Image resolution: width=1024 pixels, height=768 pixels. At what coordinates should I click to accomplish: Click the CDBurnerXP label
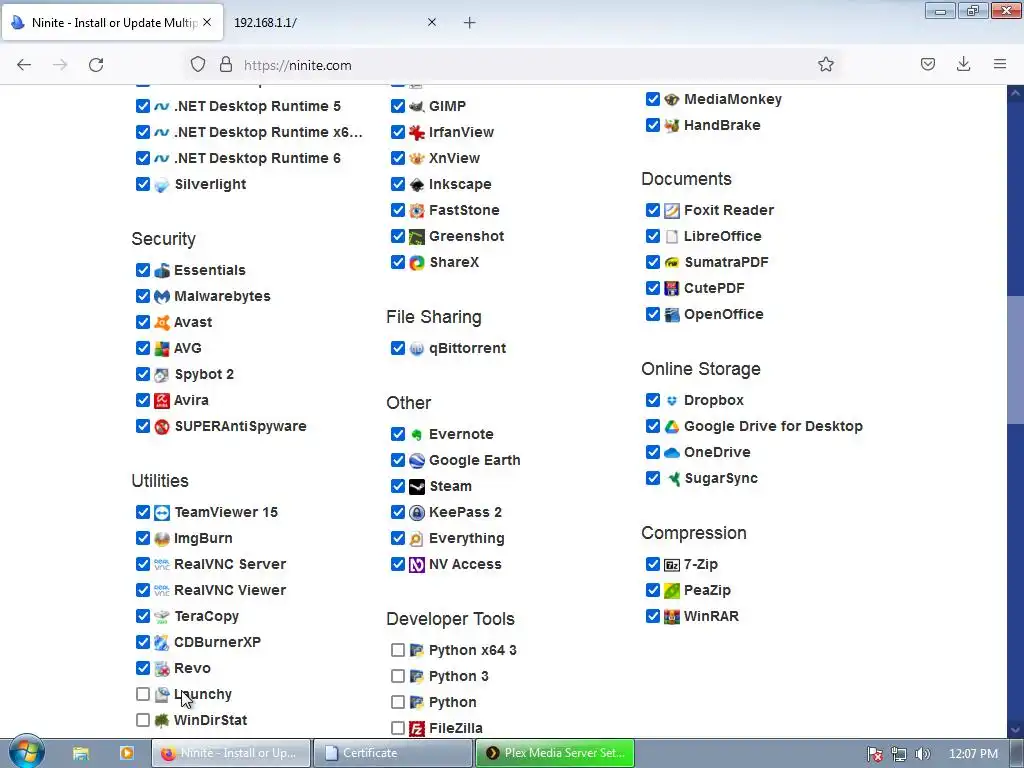(x=217, y=643)
